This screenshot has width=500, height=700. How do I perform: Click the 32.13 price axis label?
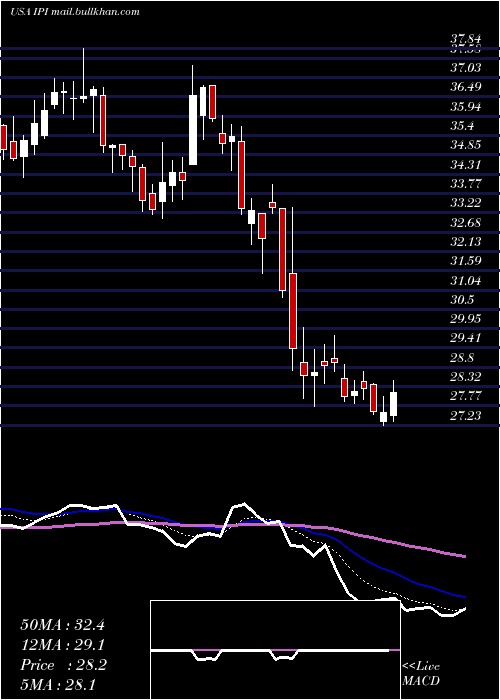click(x=466, y=242)
